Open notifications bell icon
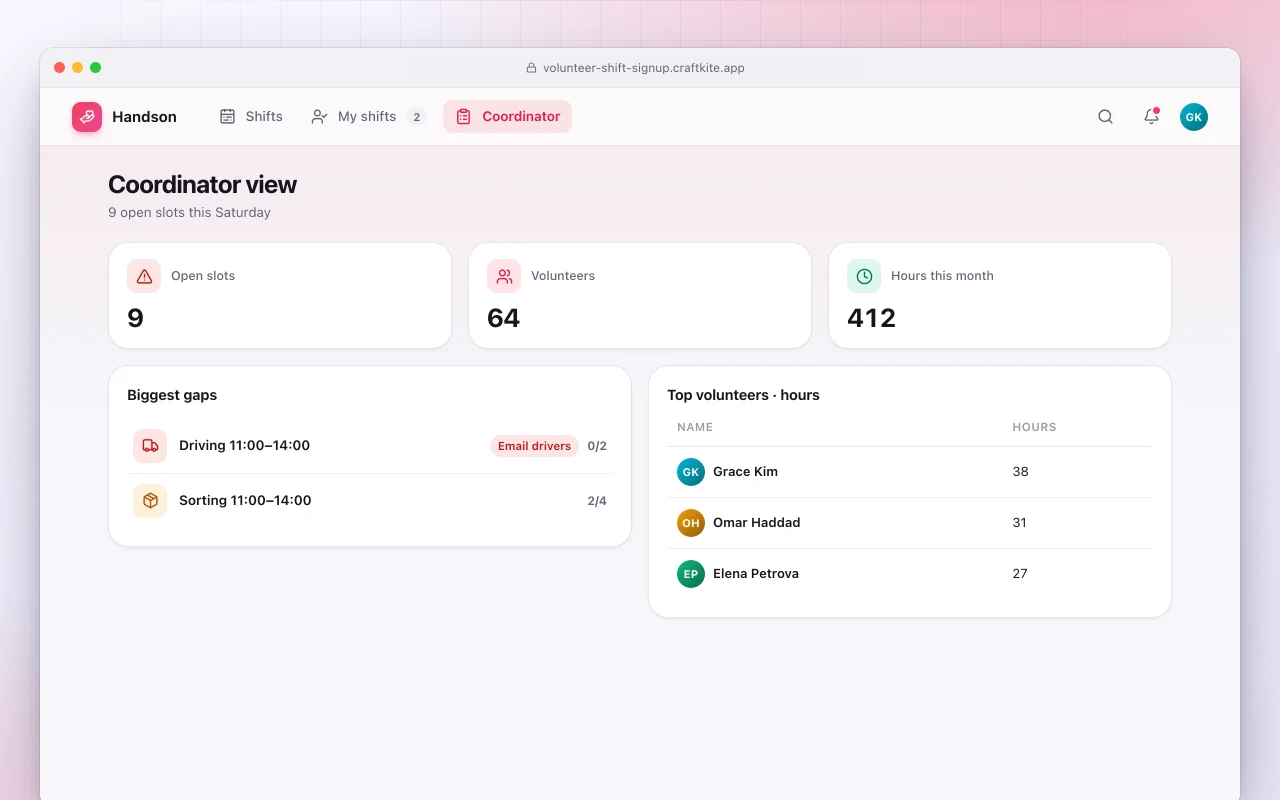The image size is (1280, 800). (x=1151, y=117)
